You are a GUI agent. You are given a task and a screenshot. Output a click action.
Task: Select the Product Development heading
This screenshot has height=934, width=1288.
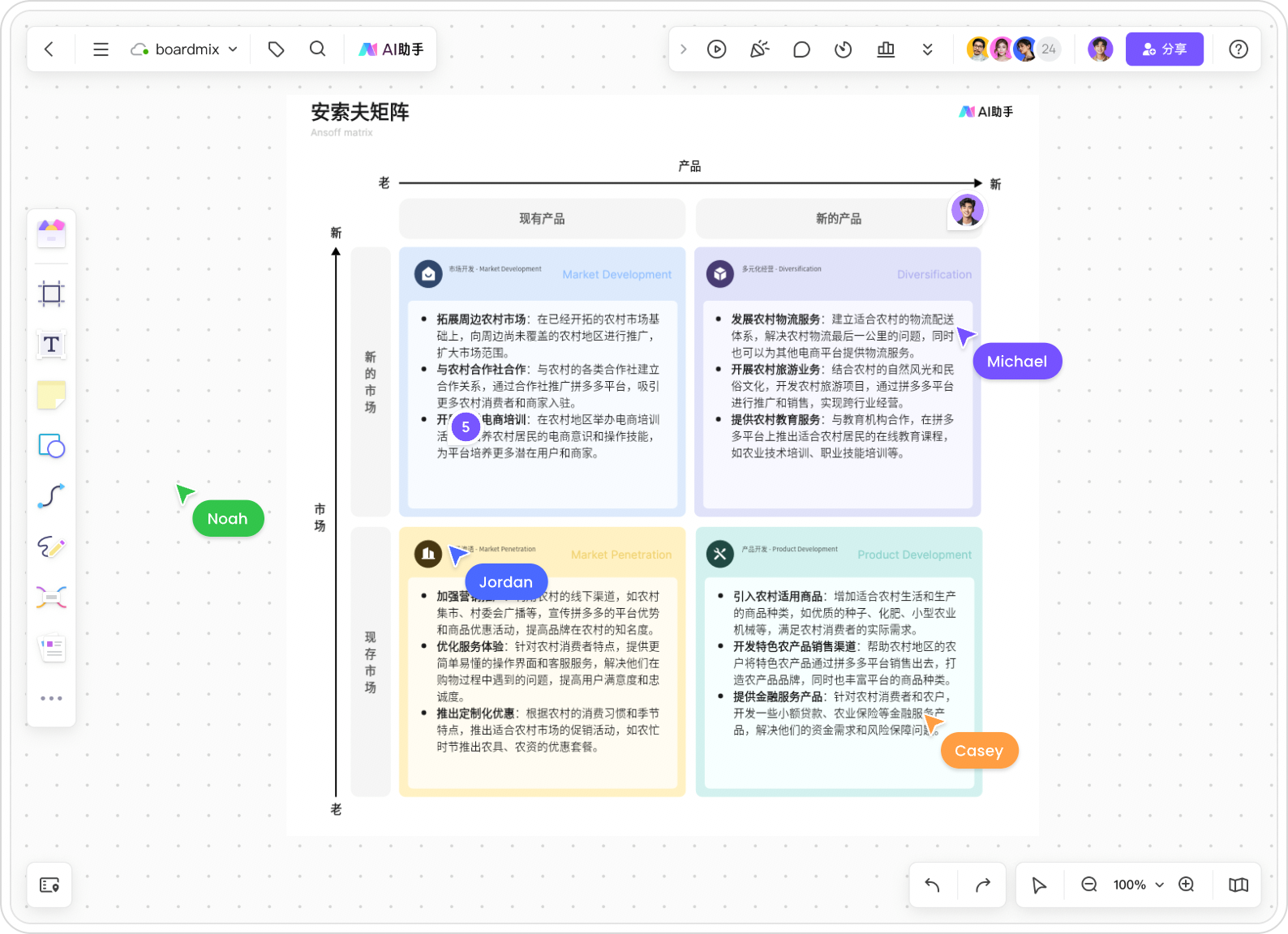914,555
